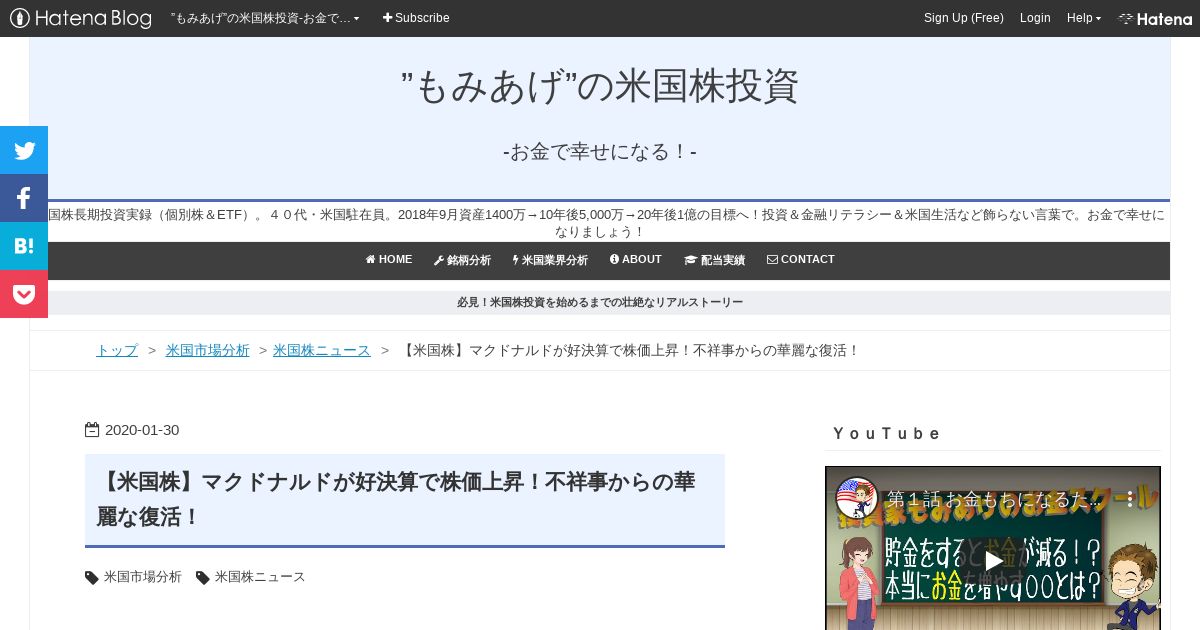The width and height of the screenshot is (1200, 630).
Task: Open the Hatena Blog logo link
Action: 81,18
